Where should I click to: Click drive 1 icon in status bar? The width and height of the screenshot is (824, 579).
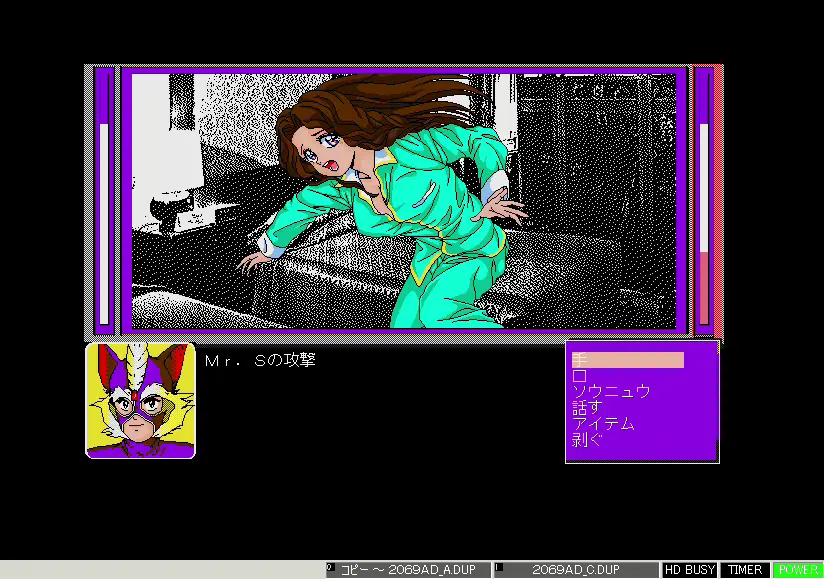tap(499, 567)
